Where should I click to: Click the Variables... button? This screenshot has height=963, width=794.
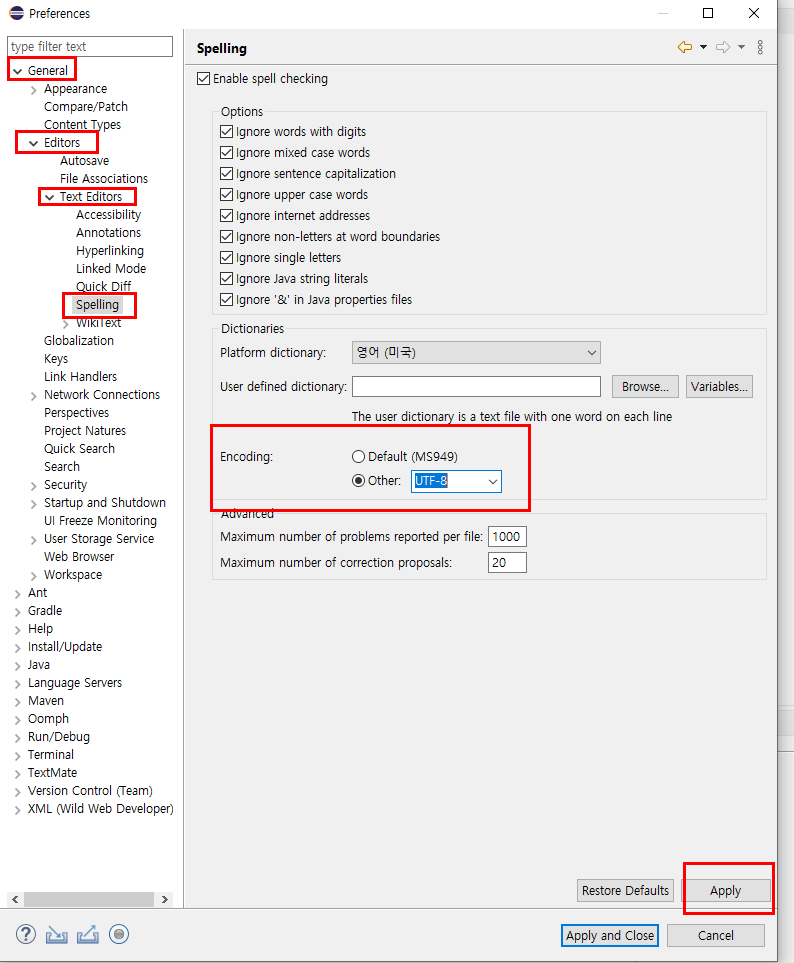719,386
